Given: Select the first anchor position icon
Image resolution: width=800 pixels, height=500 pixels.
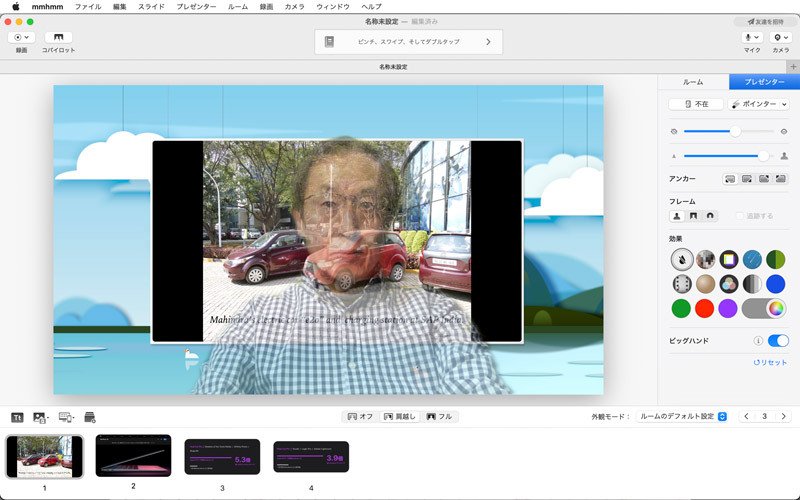Looking at the screenshot, I should point(731,179).
